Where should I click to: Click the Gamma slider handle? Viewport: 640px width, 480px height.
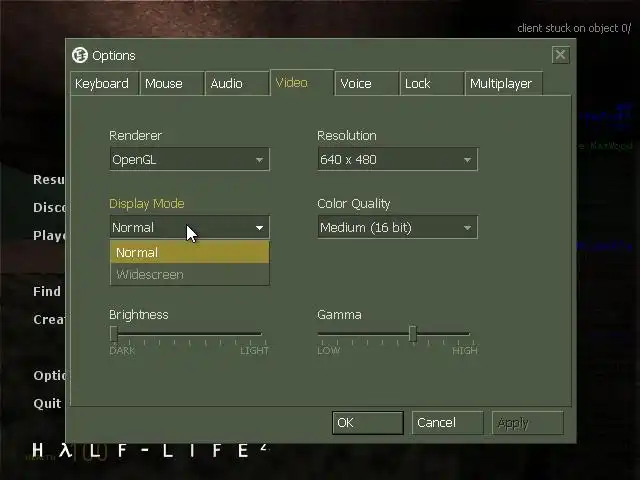[413, 333]
